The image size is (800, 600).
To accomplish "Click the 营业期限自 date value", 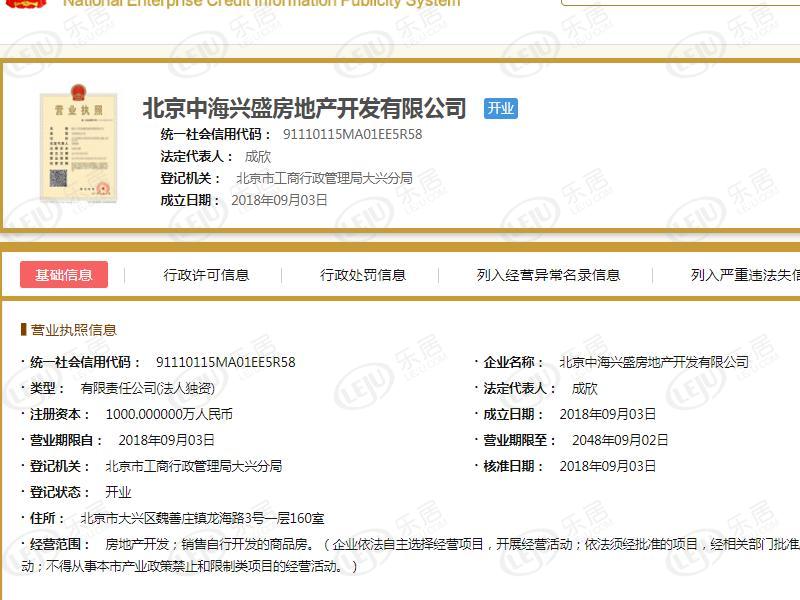I will coord(166,440).
